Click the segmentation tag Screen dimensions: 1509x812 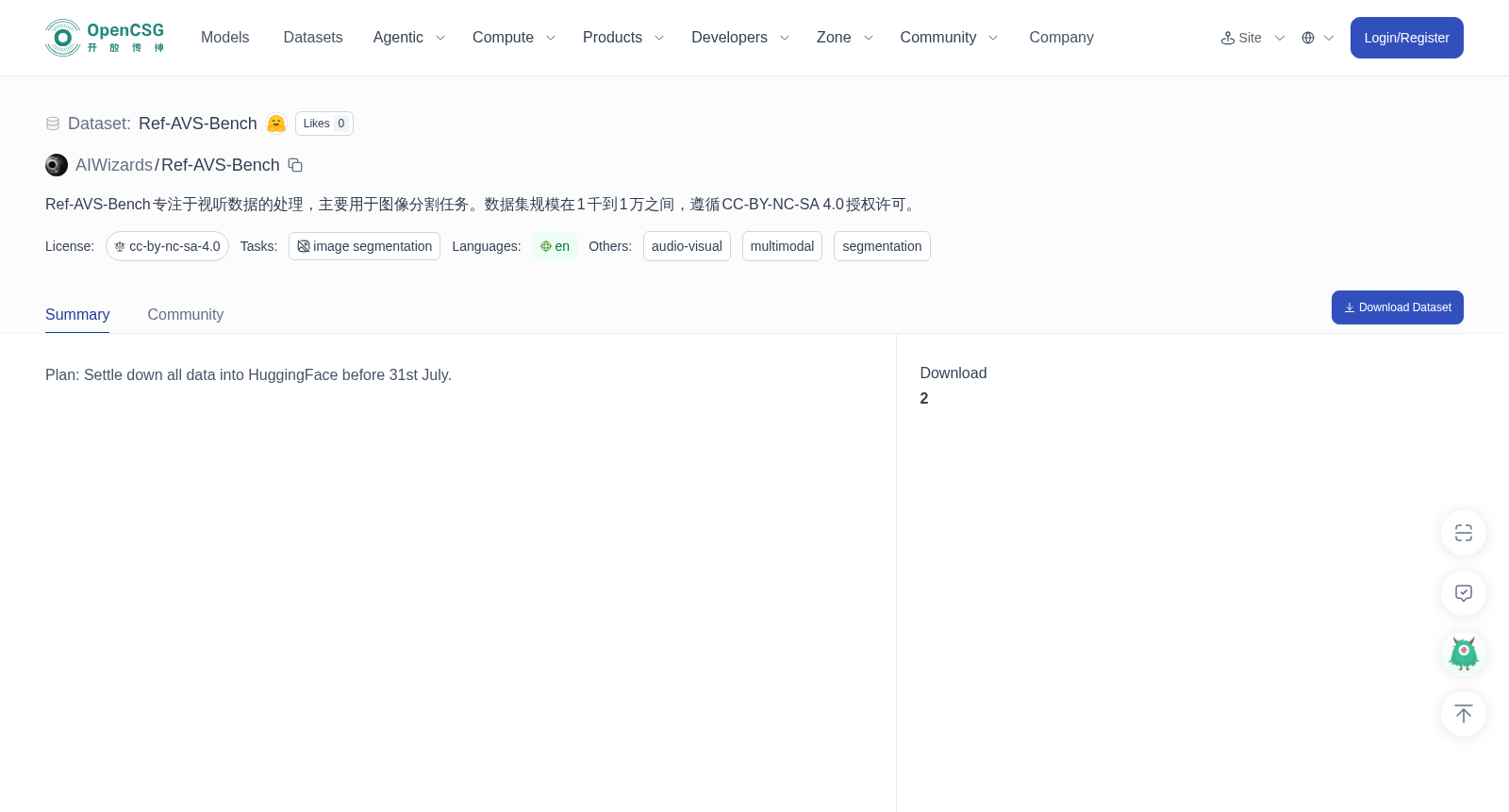tap(882, 246)
